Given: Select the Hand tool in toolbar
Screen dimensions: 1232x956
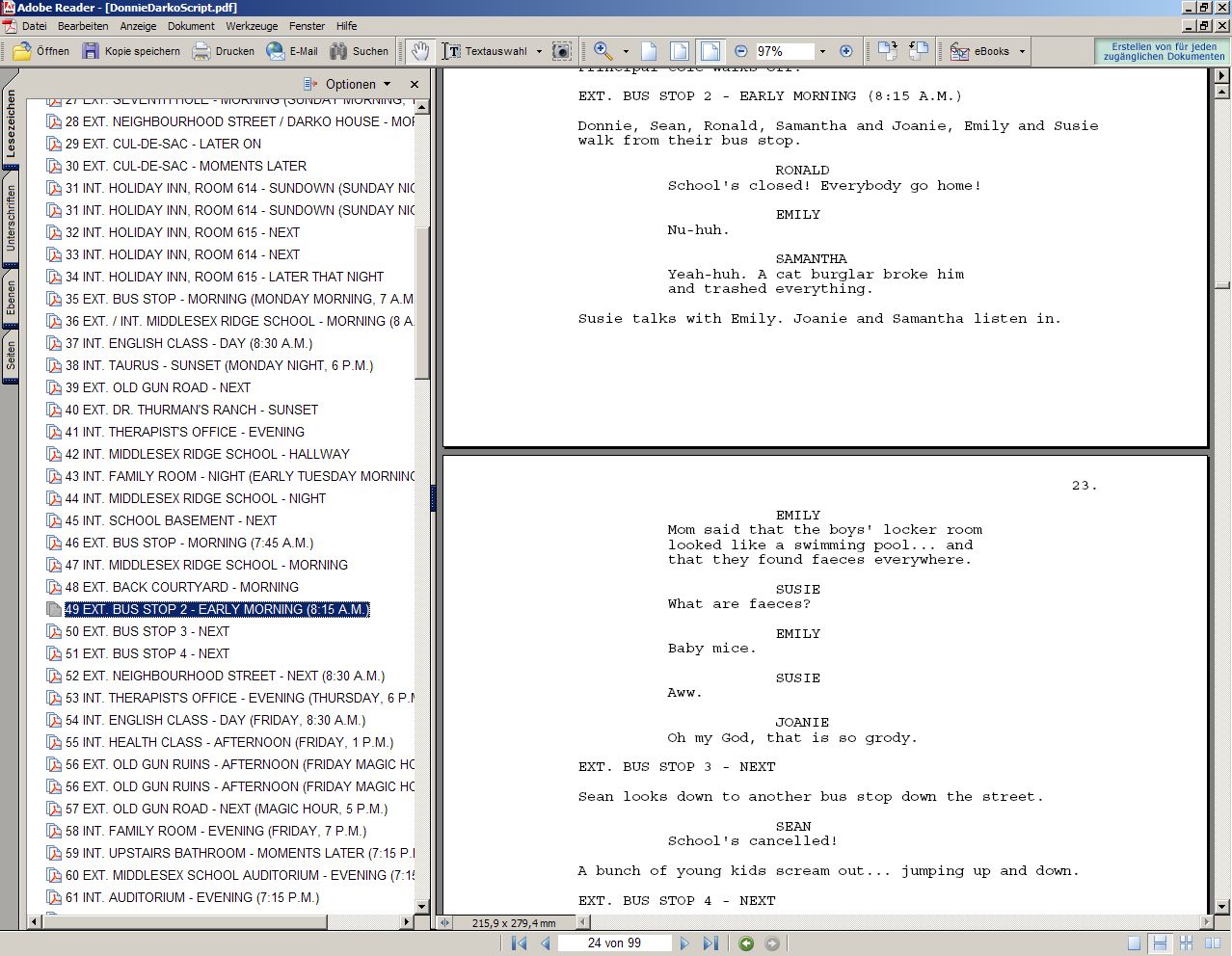Looking at the screenshot, I should (x=419, y=51).
